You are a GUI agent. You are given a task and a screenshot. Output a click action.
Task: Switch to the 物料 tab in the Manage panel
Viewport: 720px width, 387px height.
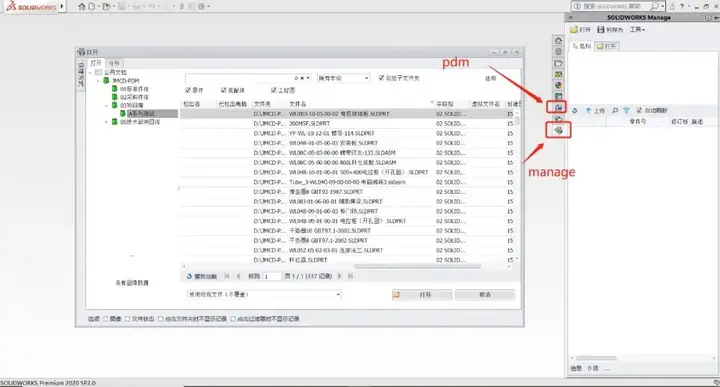[x=582, y=46]
